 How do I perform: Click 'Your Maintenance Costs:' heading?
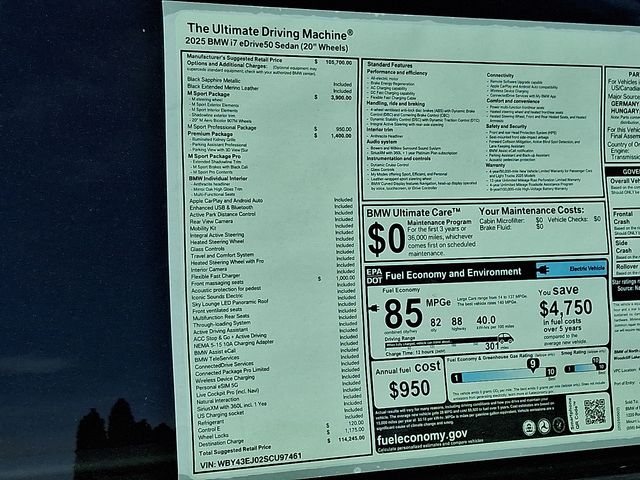coord(531,211)
